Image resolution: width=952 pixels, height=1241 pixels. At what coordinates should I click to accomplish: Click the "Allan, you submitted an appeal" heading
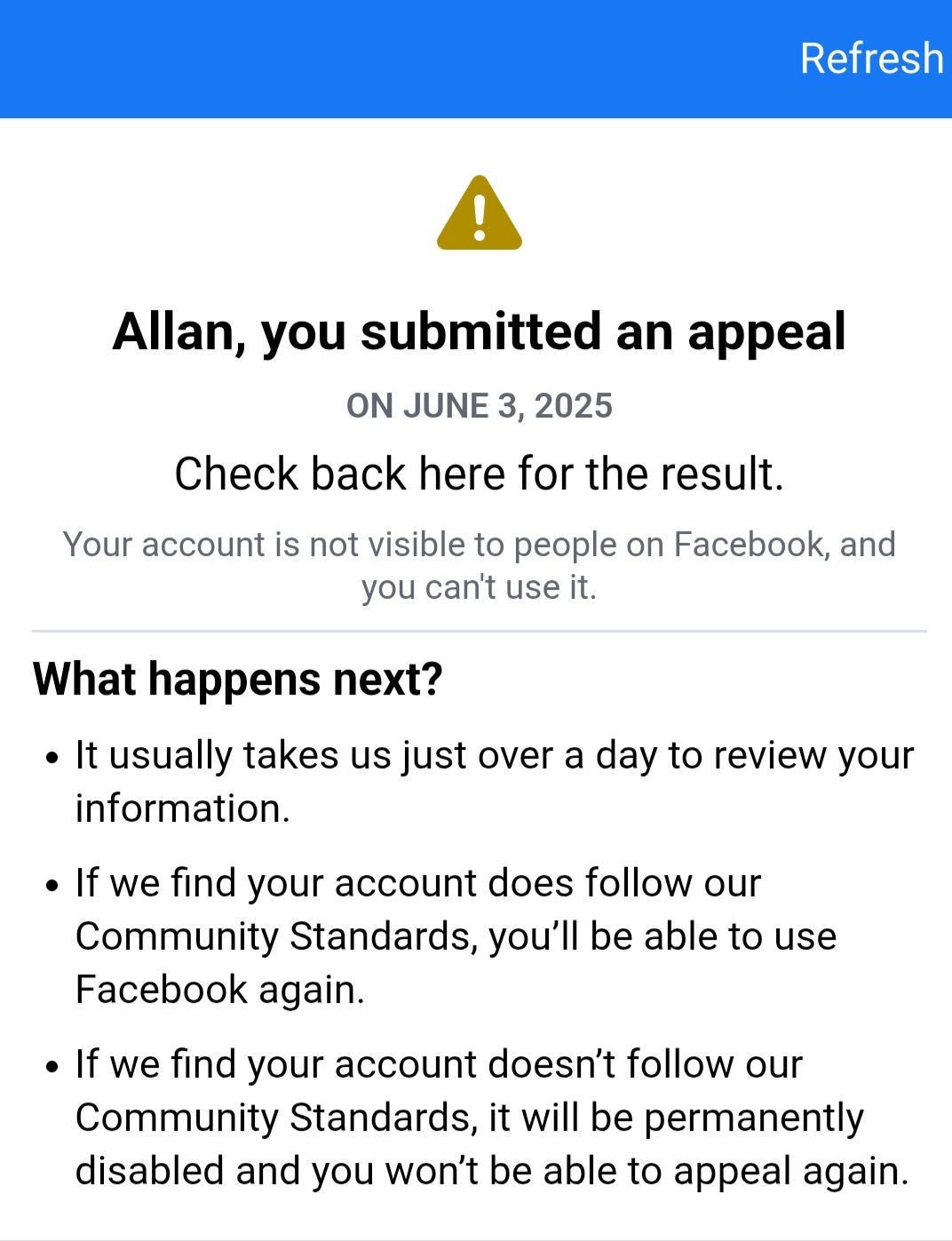[x=480, y=332]
